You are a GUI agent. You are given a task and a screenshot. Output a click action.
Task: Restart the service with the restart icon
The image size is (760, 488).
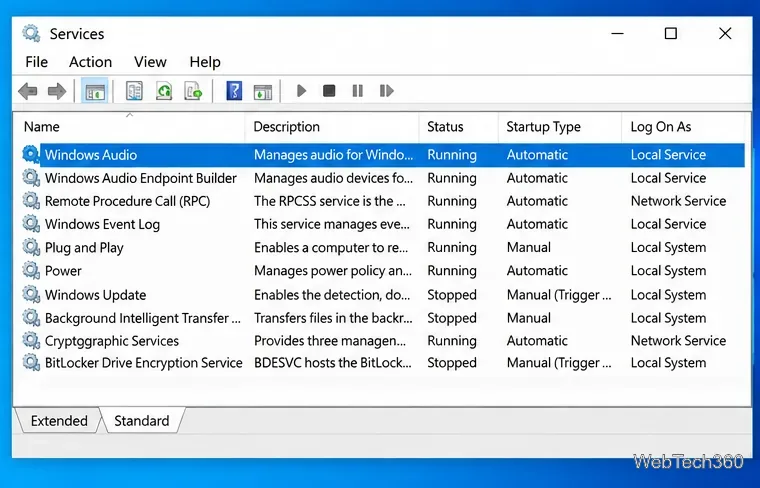[386, 91]
